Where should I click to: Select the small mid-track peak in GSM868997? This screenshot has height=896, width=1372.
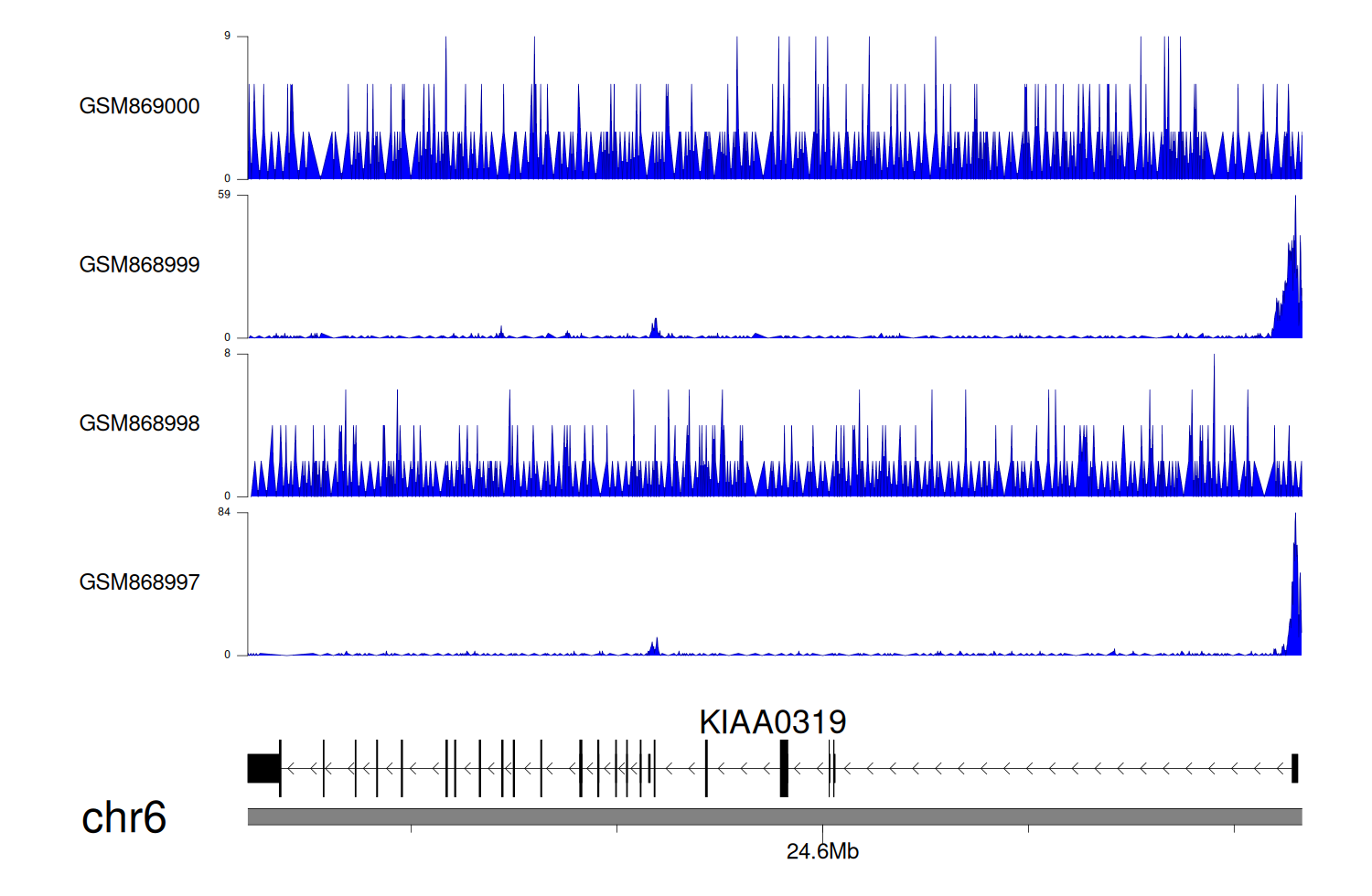click(x=655, y=646)
